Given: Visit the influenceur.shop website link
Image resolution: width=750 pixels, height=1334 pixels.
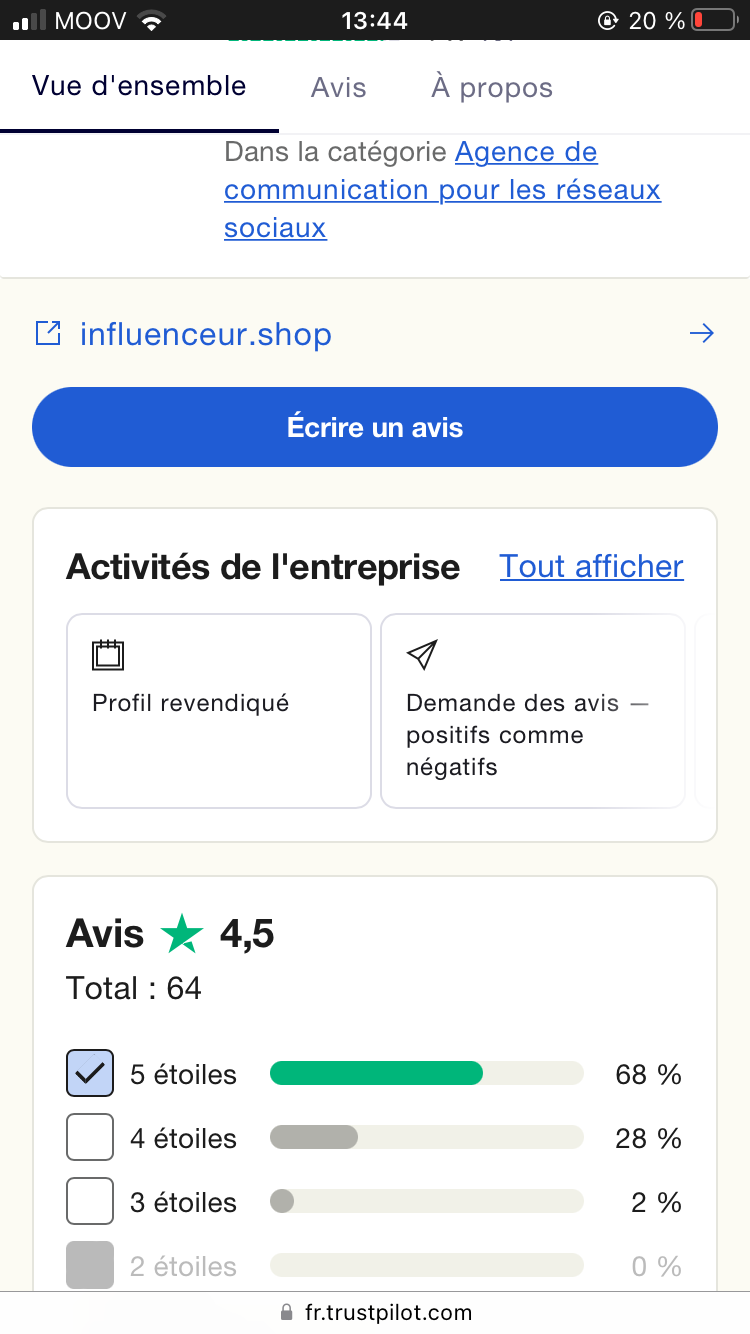Looking at the screenshot, I should coord(205,333).
